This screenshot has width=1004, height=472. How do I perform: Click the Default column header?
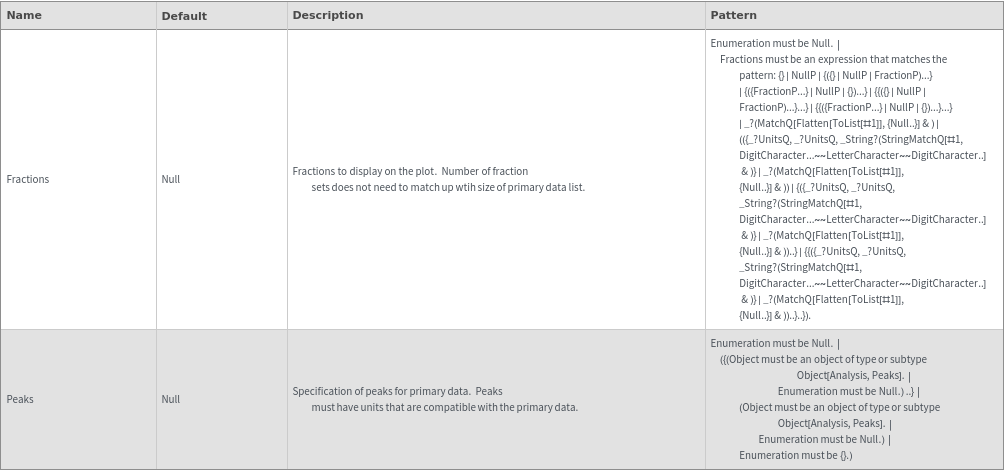184,16
